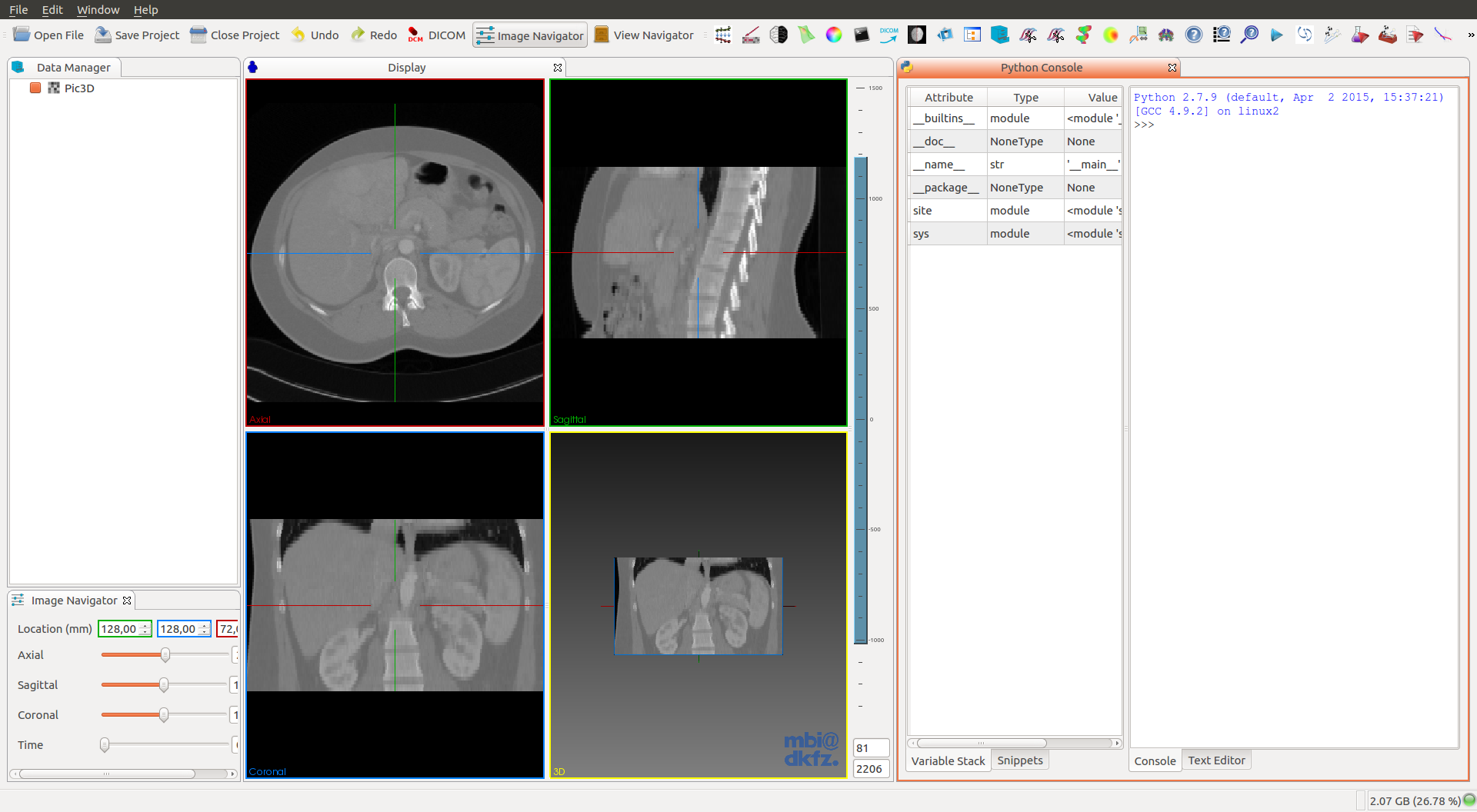Click the level window value 81 field

871,747
